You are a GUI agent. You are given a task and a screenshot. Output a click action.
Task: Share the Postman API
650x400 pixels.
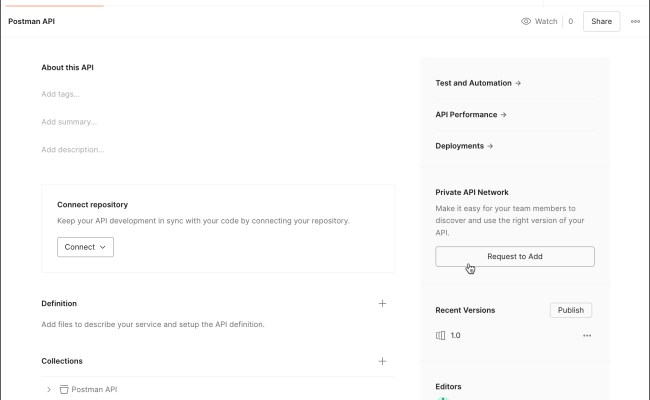pyautogui.click(x=601, y=21)
